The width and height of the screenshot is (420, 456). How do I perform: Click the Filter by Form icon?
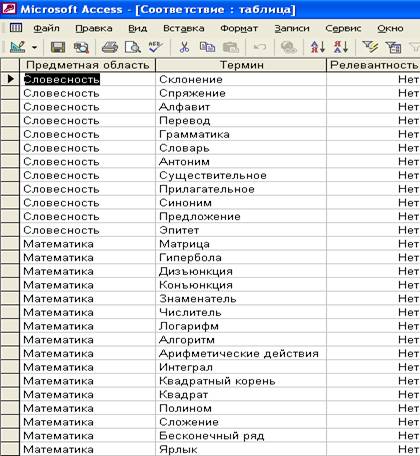tap(393, 47)
